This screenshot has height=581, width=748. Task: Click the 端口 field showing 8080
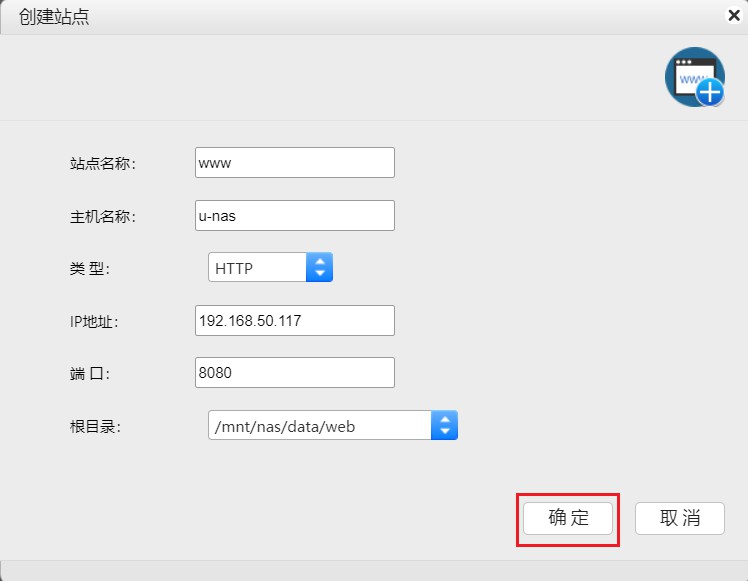294,373
